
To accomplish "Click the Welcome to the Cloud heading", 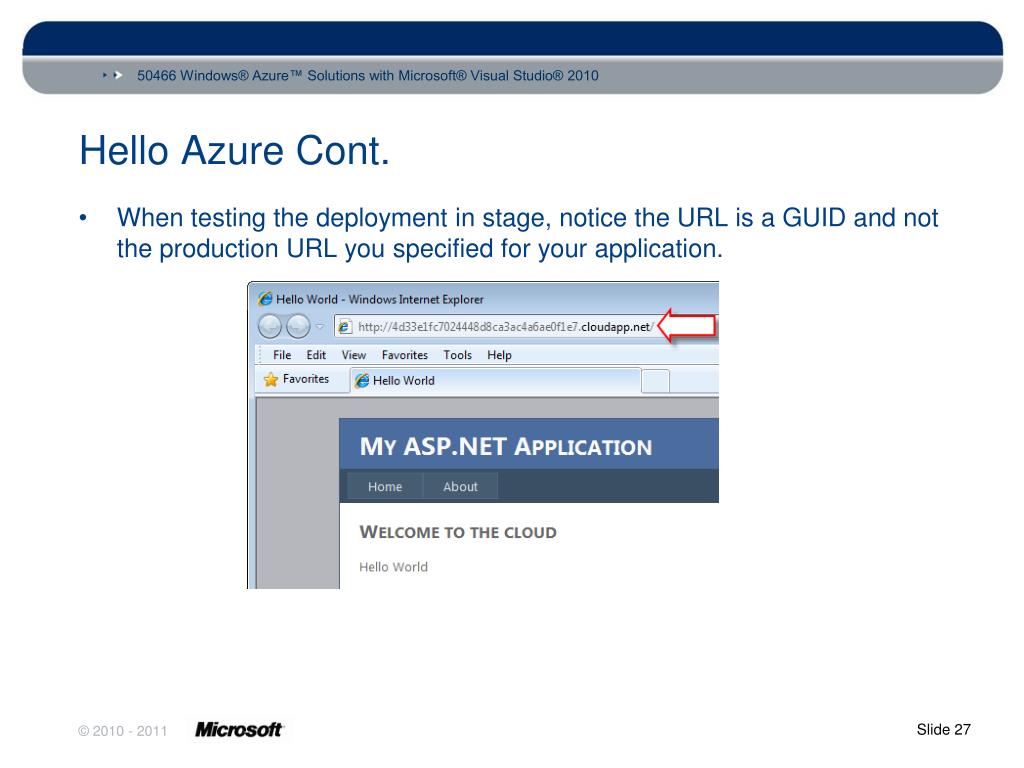I will pos(458,532).
